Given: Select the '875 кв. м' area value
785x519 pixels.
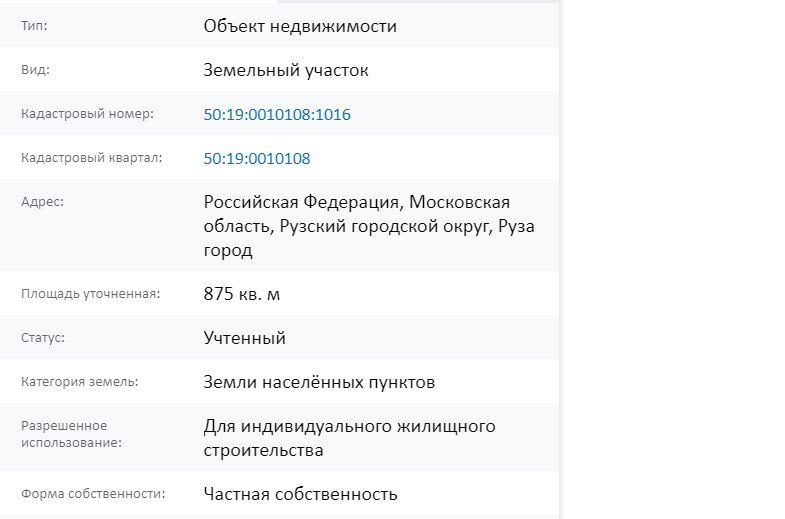Looking at the screenshot, I should [241, 294].
